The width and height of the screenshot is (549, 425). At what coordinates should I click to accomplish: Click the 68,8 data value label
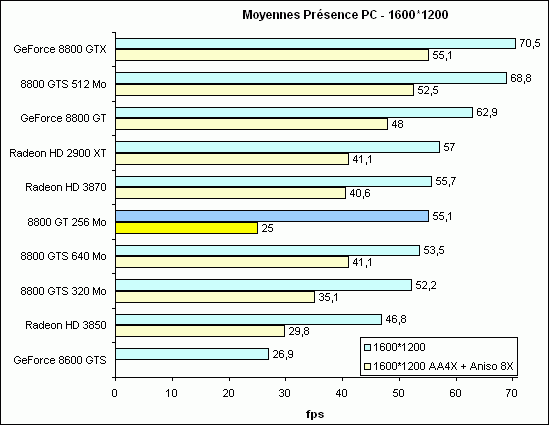521,78
